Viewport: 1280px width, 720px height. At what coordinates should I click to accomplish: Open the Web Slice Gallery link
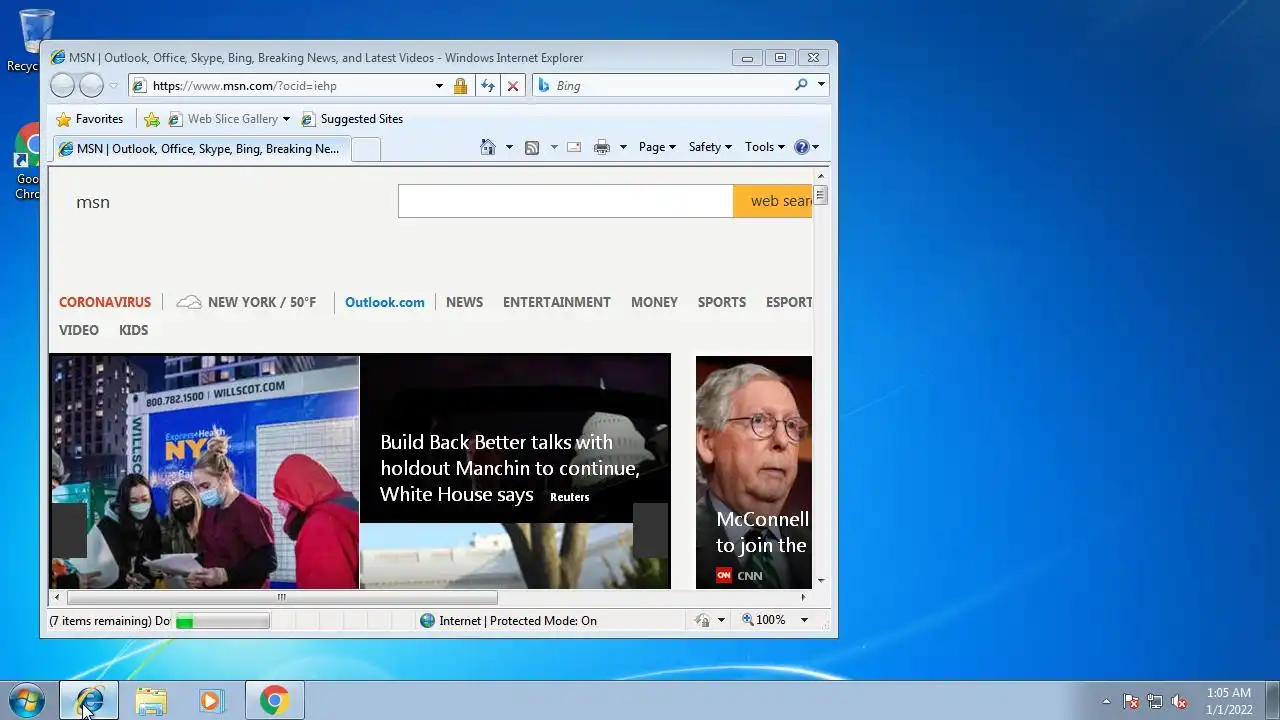(x=223, y=119)
